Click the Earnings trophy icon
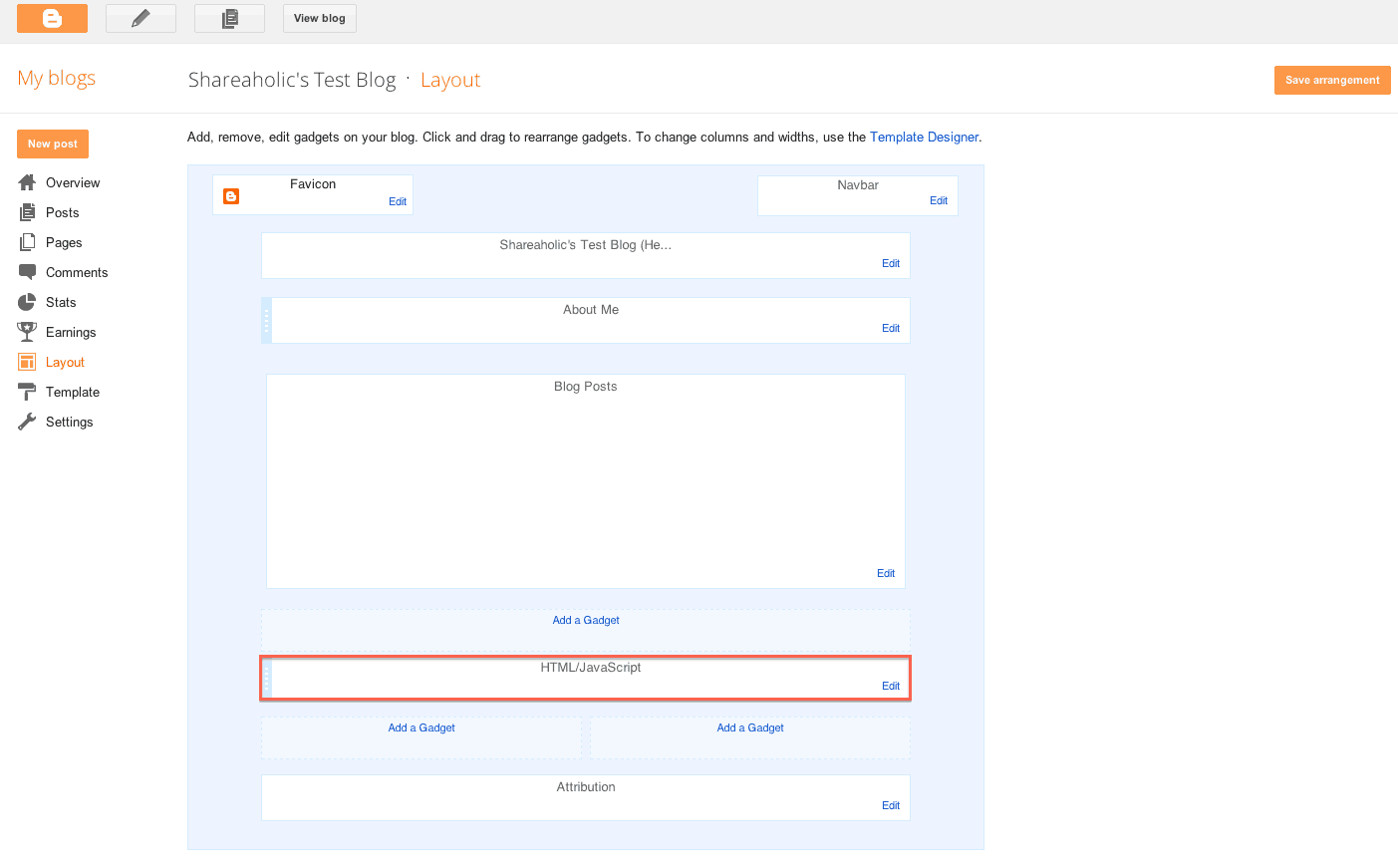1398x868 pixels. 27,332
